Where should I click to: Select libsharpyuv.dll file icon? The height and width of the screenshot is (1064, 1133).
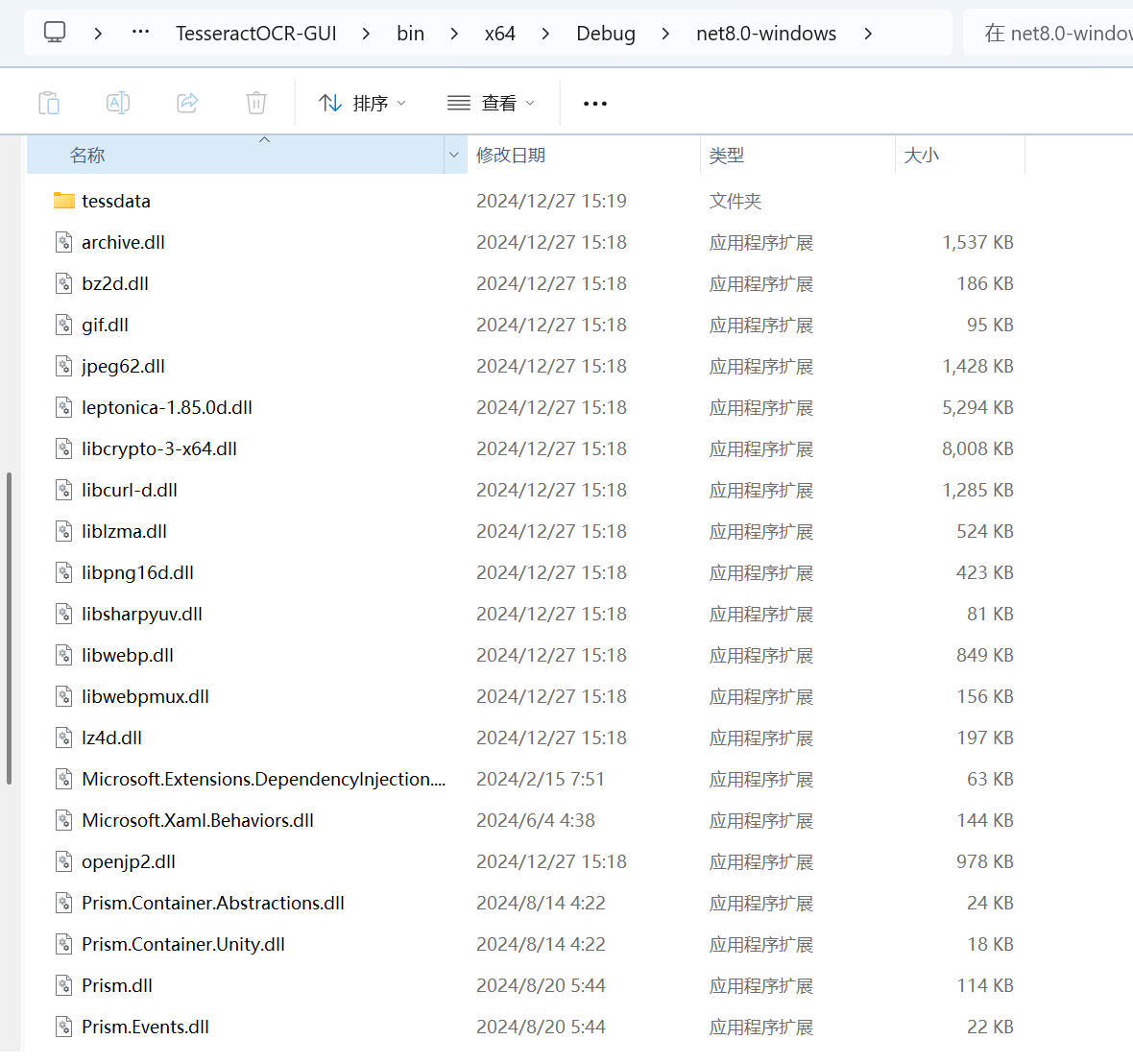(x=64, y=614)
